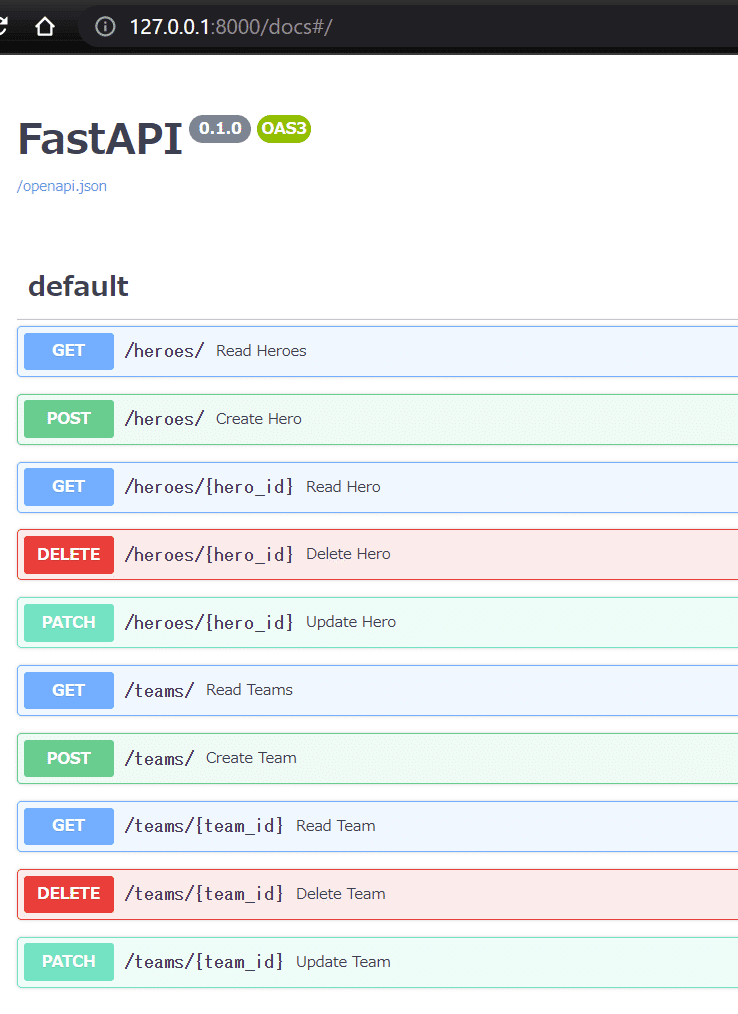Click the POST badge for Create Team
The width and height of the screenshot is (738, 1014).
pyautogui.click(x=69, y=758)
